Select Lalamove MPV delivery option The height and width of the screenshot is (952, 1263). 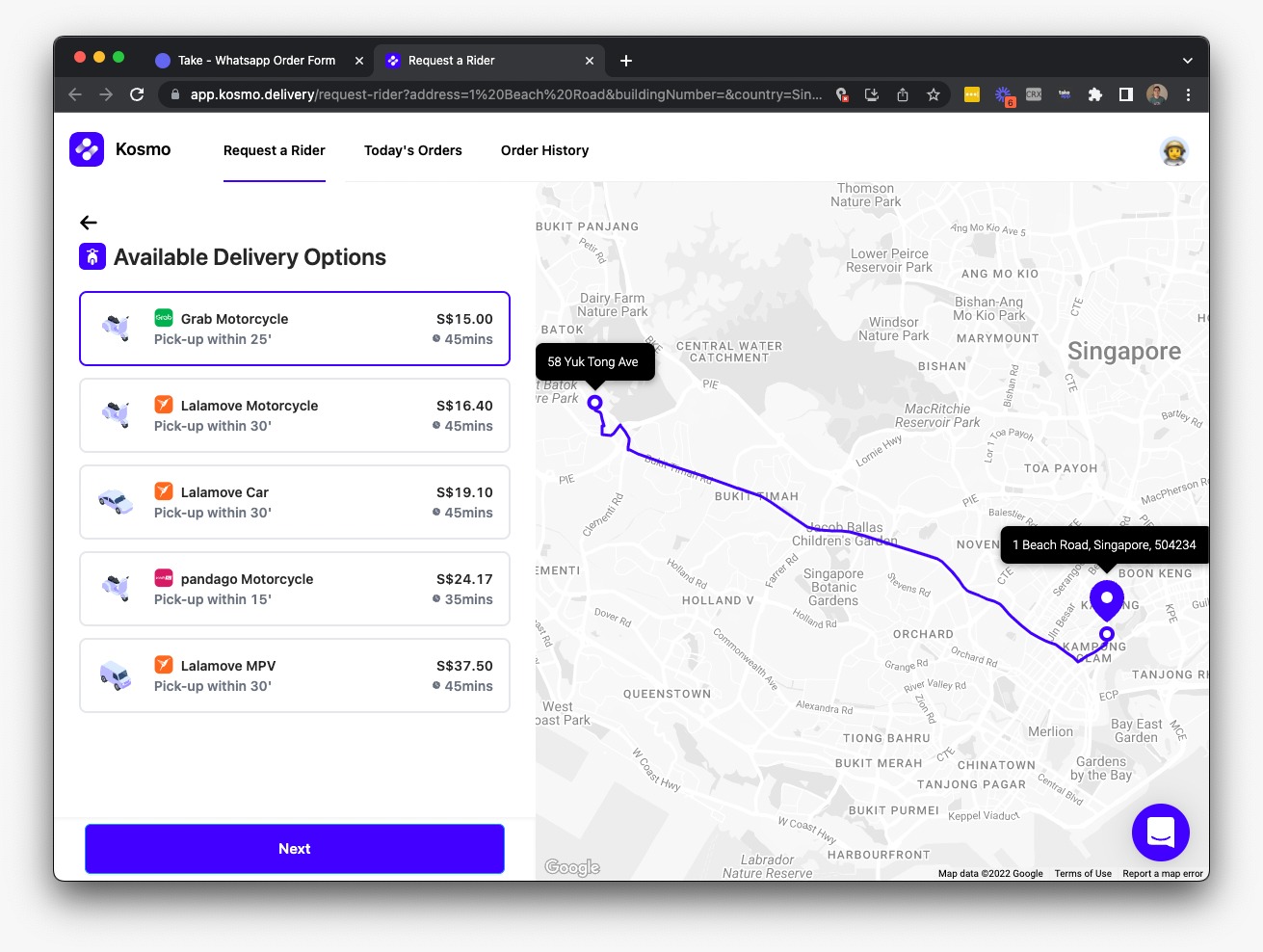[295, 675]
